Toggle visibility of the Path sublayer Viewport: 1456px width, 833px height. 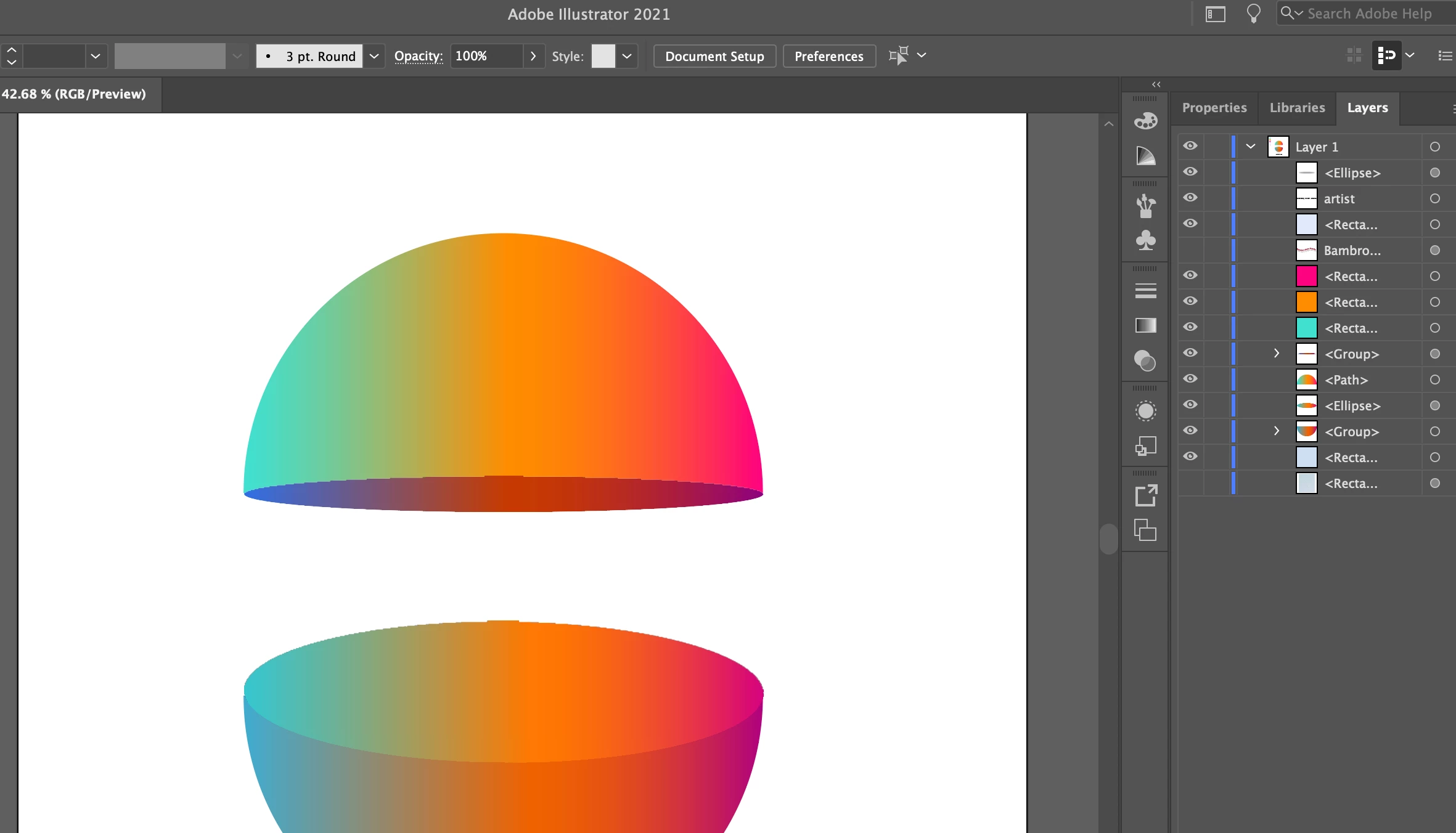[x=1190, y=379]
